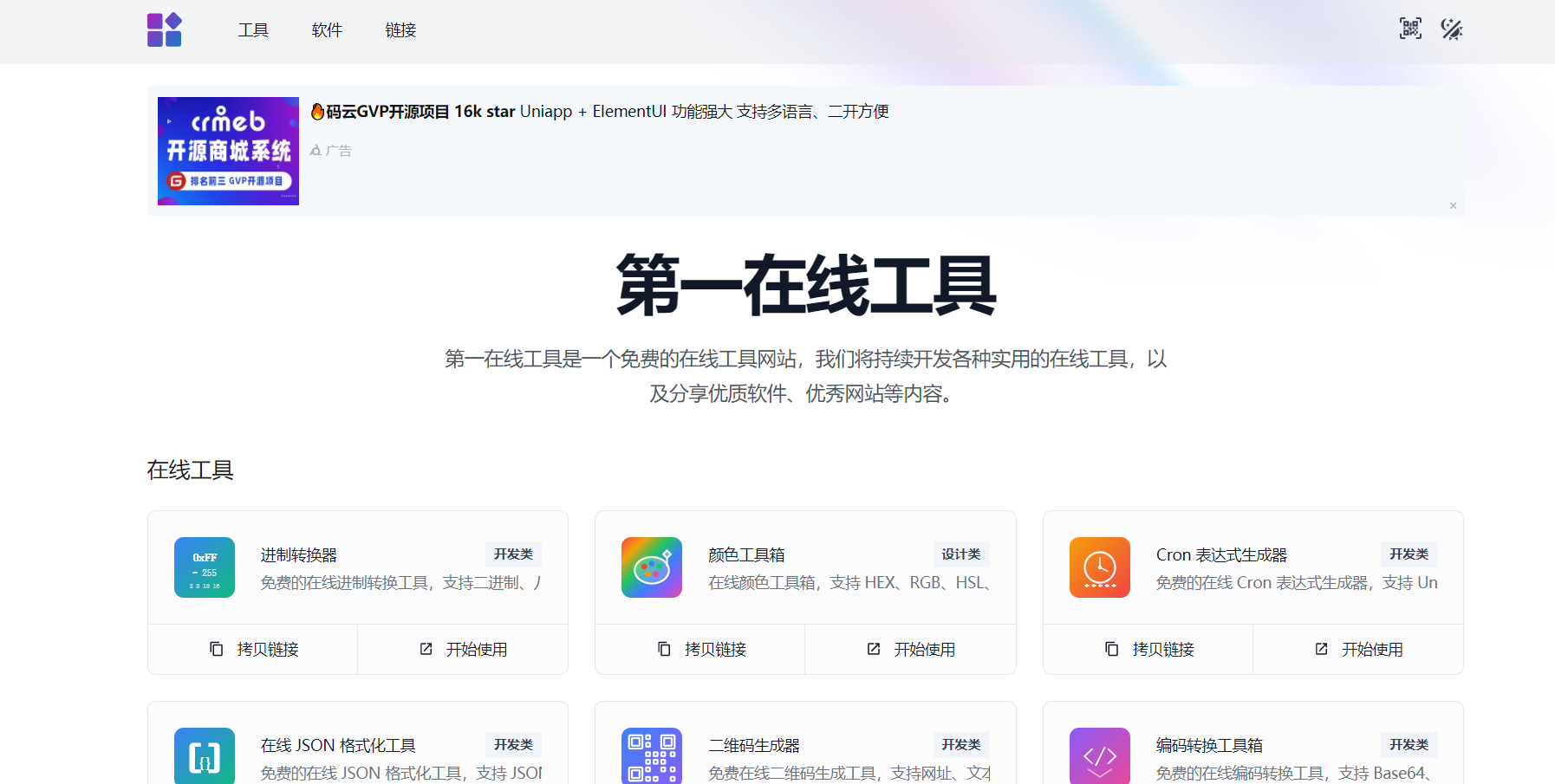This screenshot has height=784, width=1555.
Task: Copy the link for Cron 表达式生成器
Action: [x=1148, y=649]
